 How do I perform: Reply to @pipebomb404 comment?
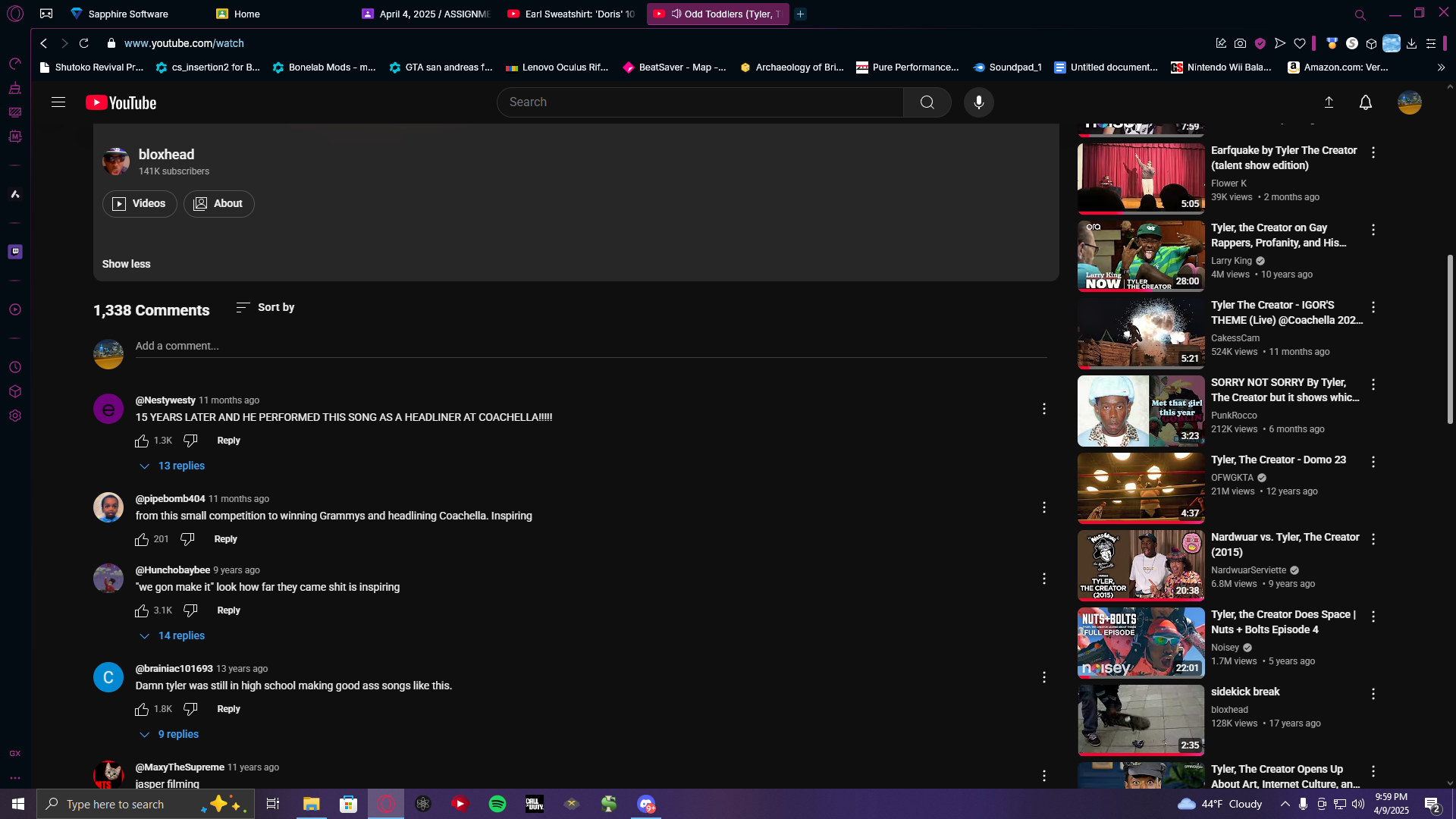pyautogui.click(x=225, y=539)
